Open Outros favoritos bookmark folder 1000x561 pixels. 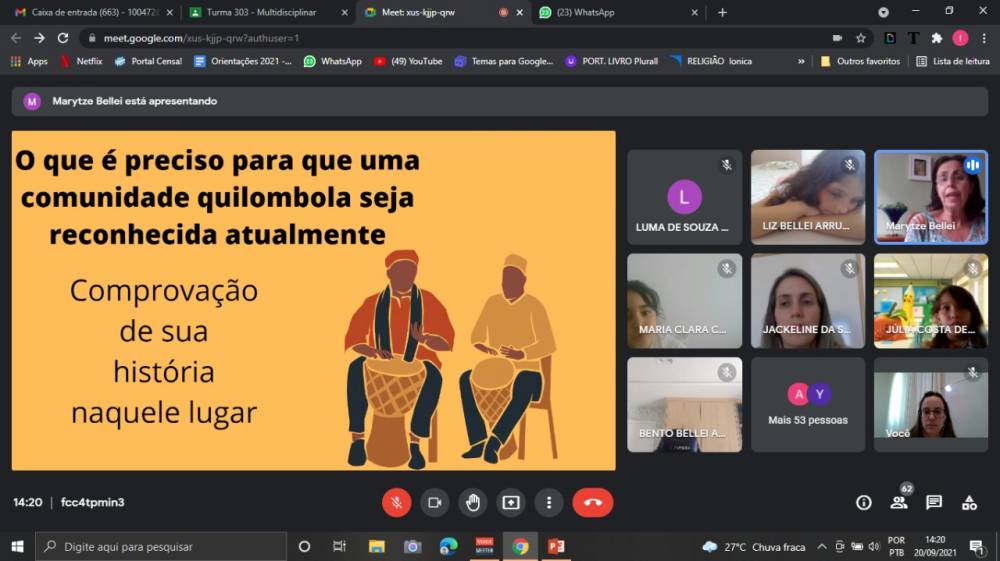tap(860, 61)
